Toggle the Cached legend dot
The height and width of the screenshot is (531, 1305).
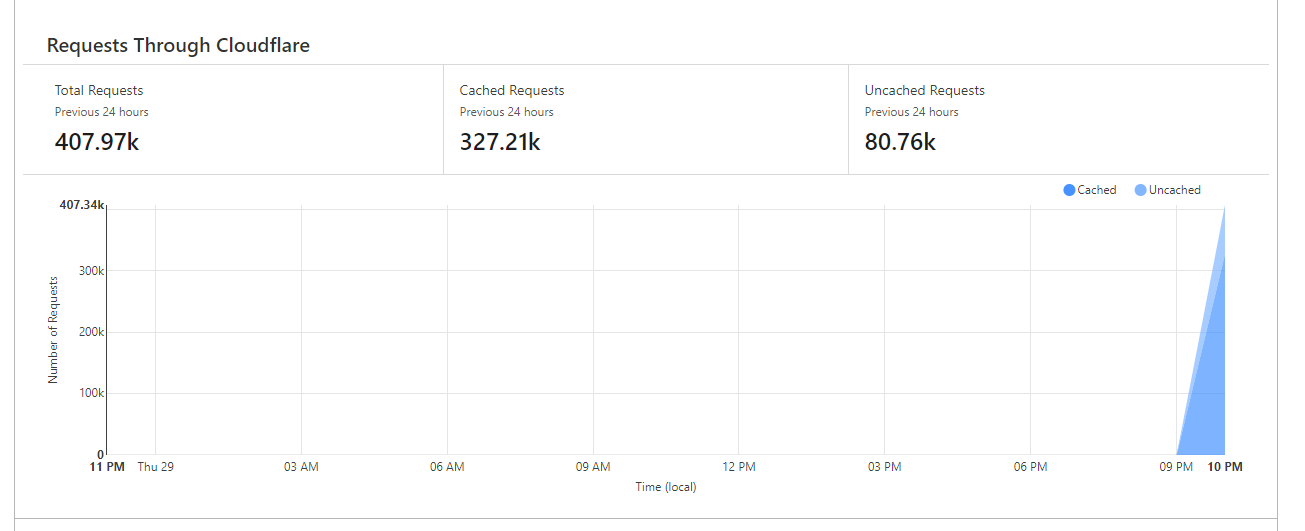(1069, 190)
